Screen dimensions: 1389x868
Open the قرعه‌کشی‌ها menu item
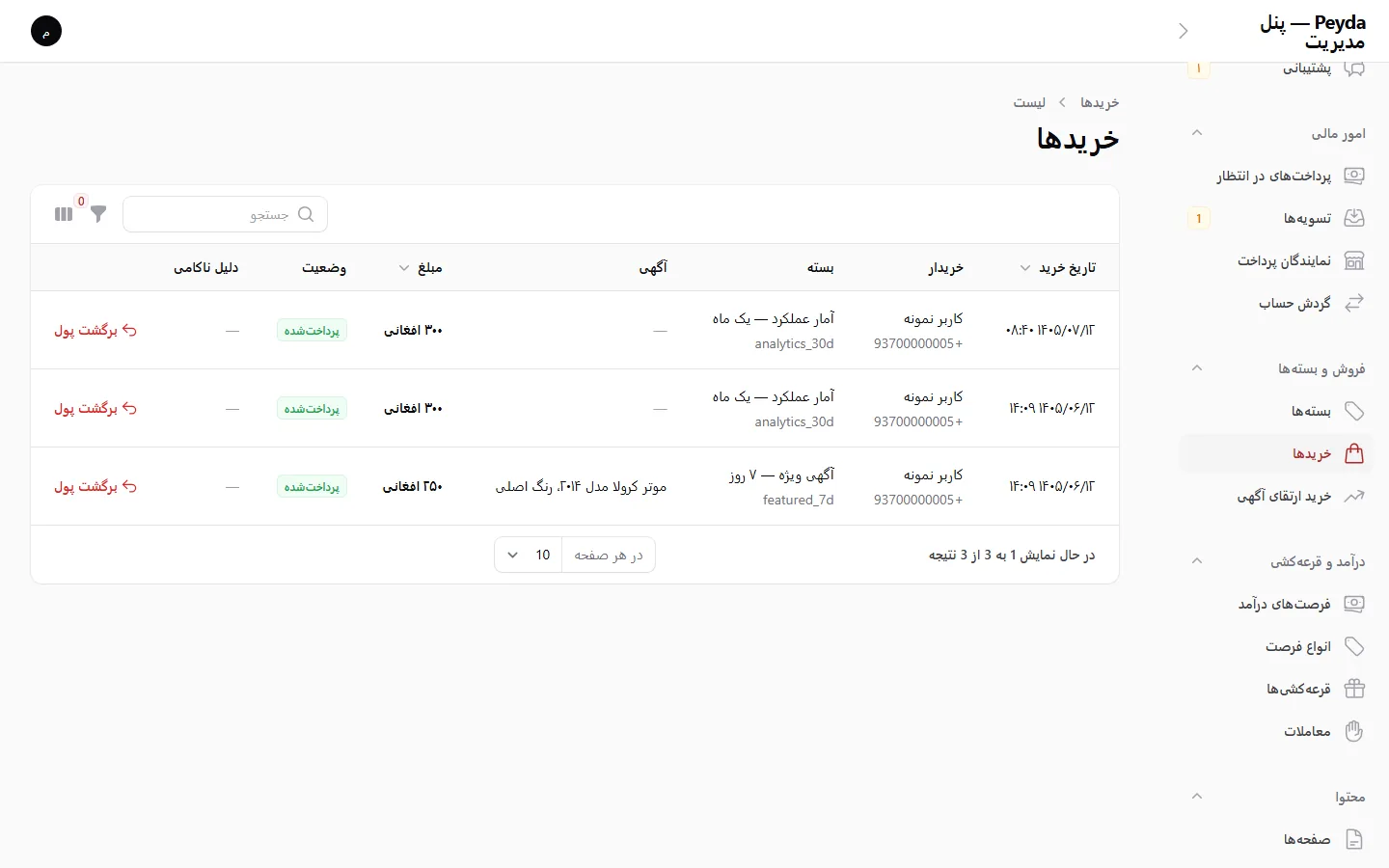(1275, 689)
